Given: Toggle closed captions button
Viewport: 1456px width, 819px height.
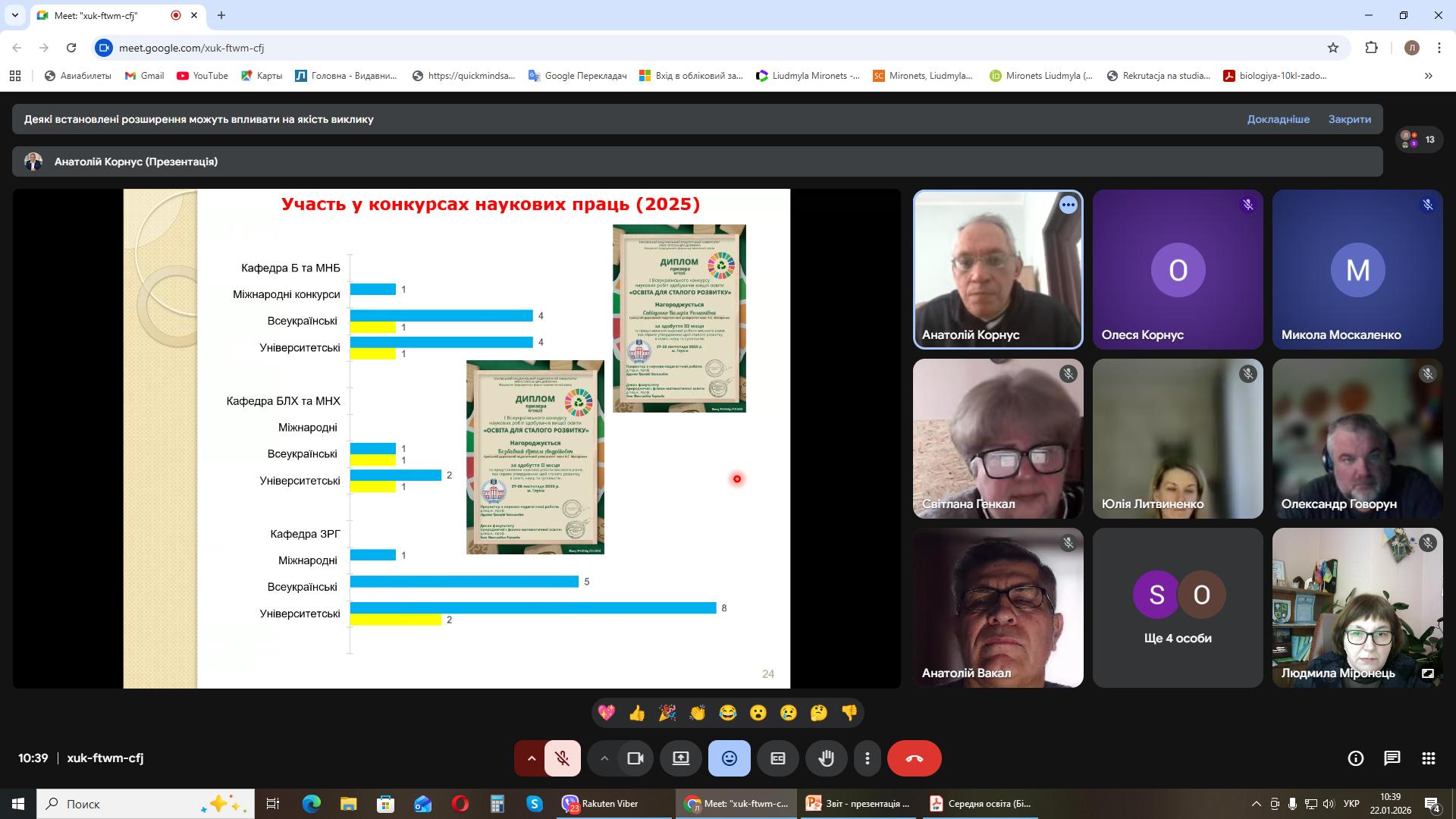Looking at the screenshot, I should [777, 758].
